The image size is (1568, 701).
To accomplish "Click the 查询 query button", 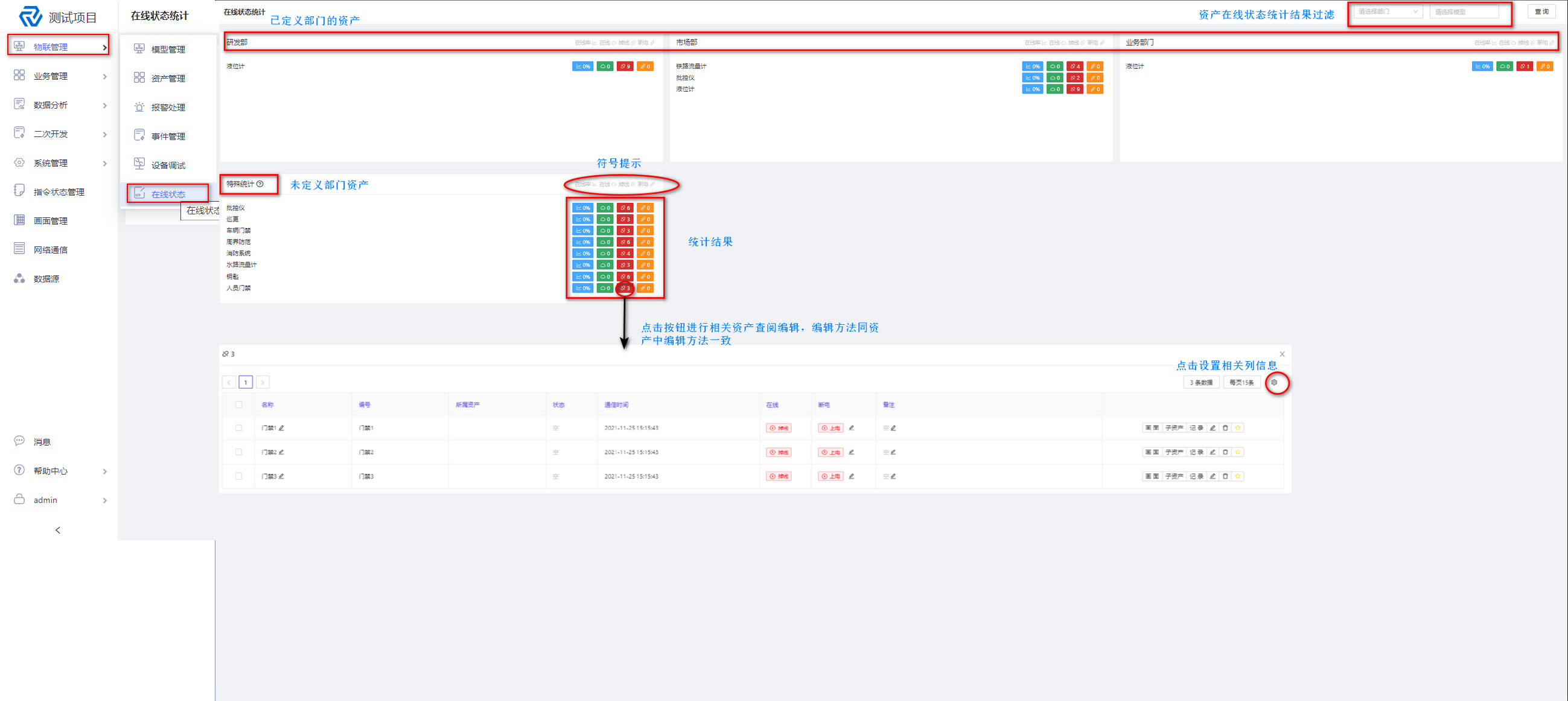I will click(x=1541, y=11).
